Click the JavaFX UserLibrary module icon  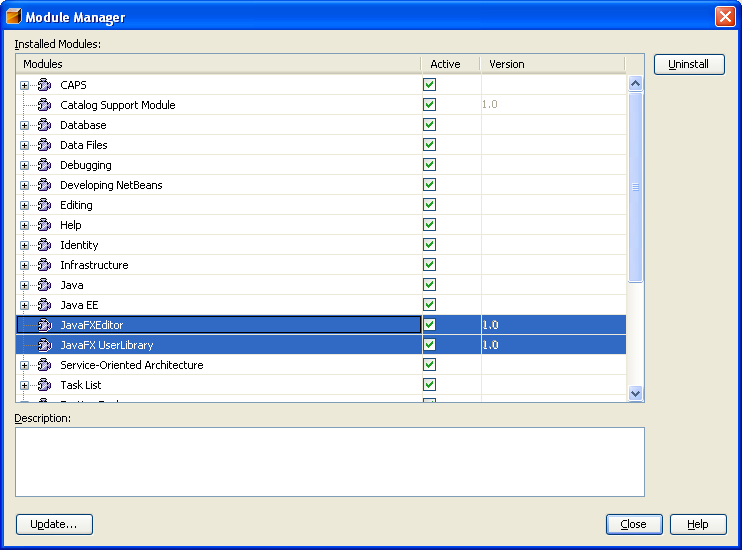(44, 345)
